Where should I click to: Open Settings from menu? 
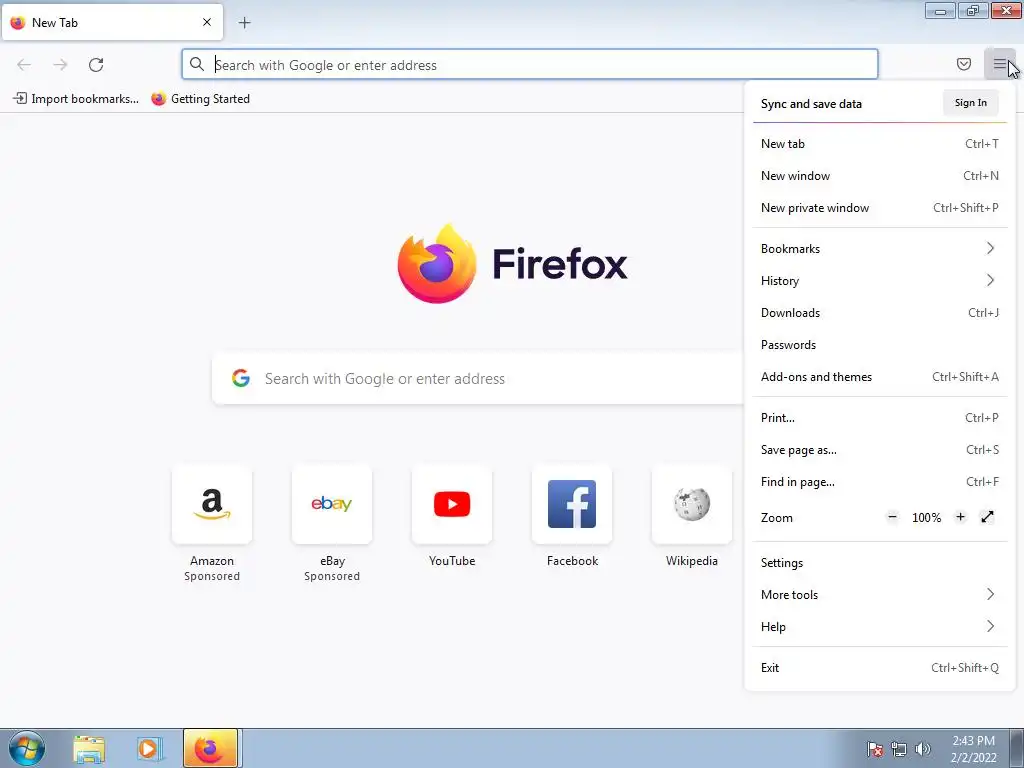[880, 563]
